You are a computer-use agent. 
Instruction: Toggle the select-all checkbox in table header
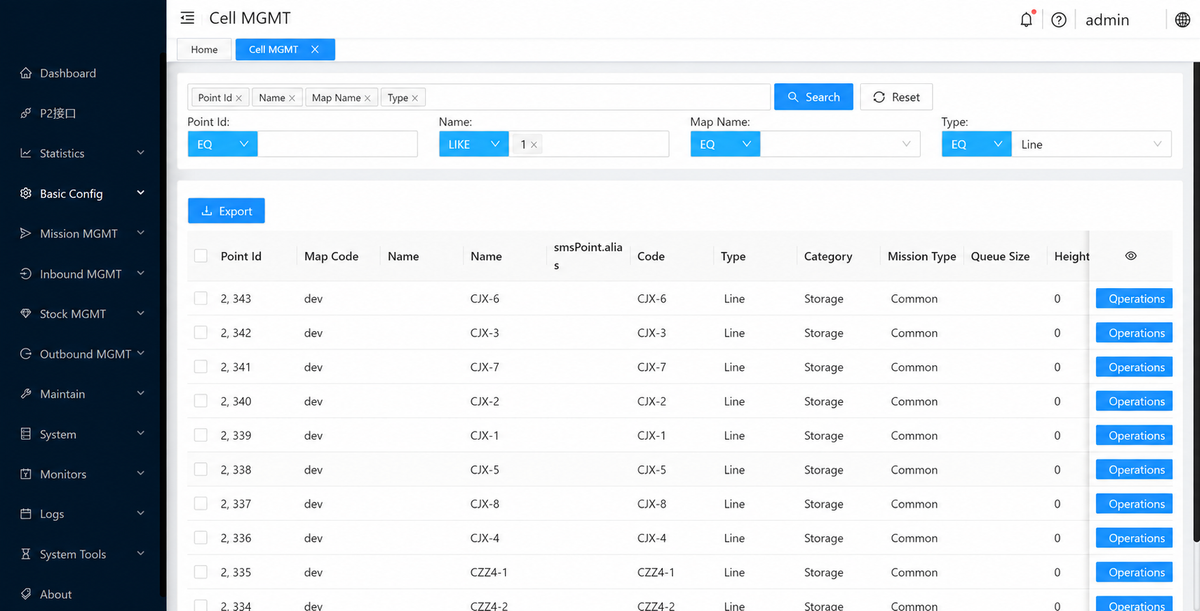(x=201, y=256)
